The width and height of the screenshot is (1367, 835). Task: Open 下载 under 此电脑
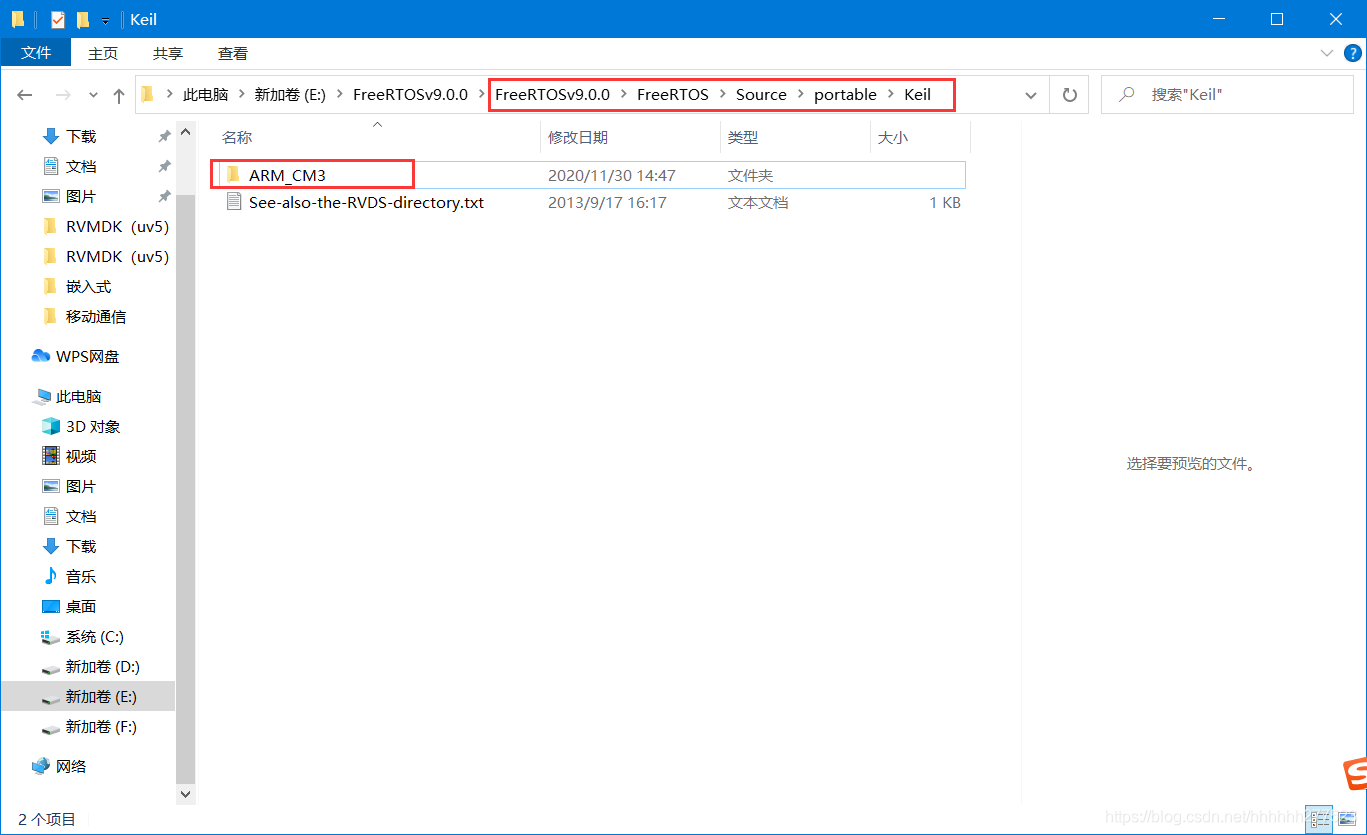(81, 546)
